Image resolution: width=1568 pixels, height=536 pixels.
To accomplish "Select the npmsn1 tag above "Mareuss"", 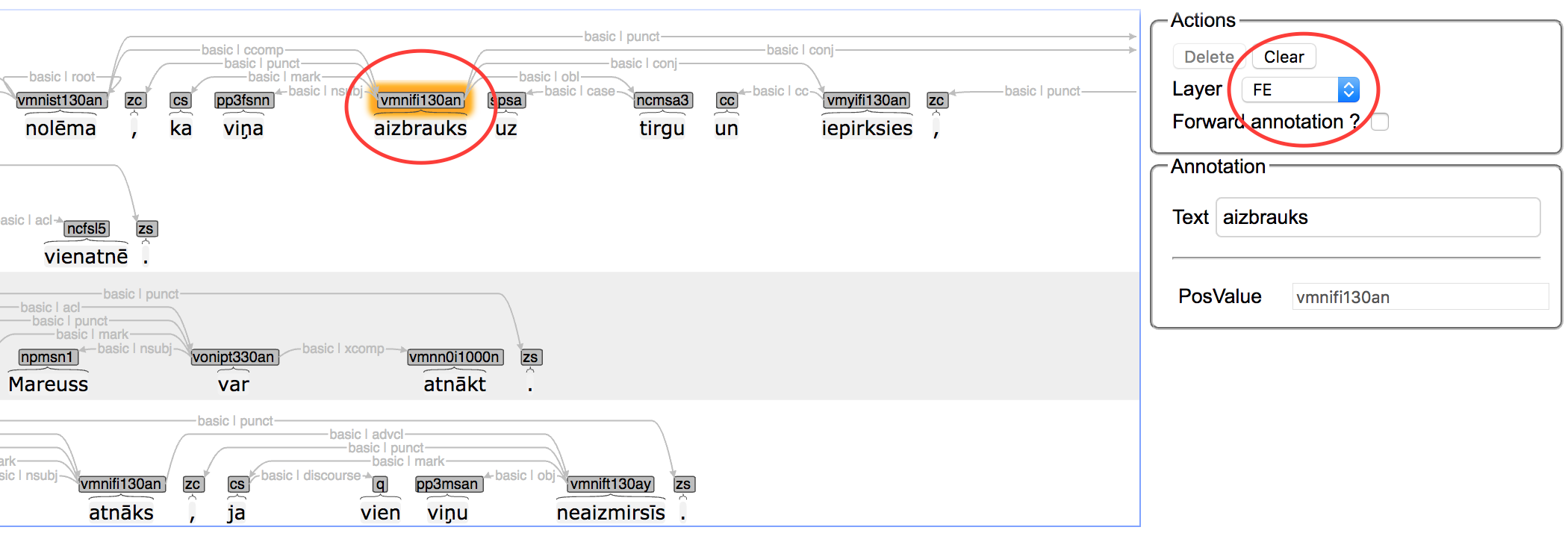I will tap(47, 357).
